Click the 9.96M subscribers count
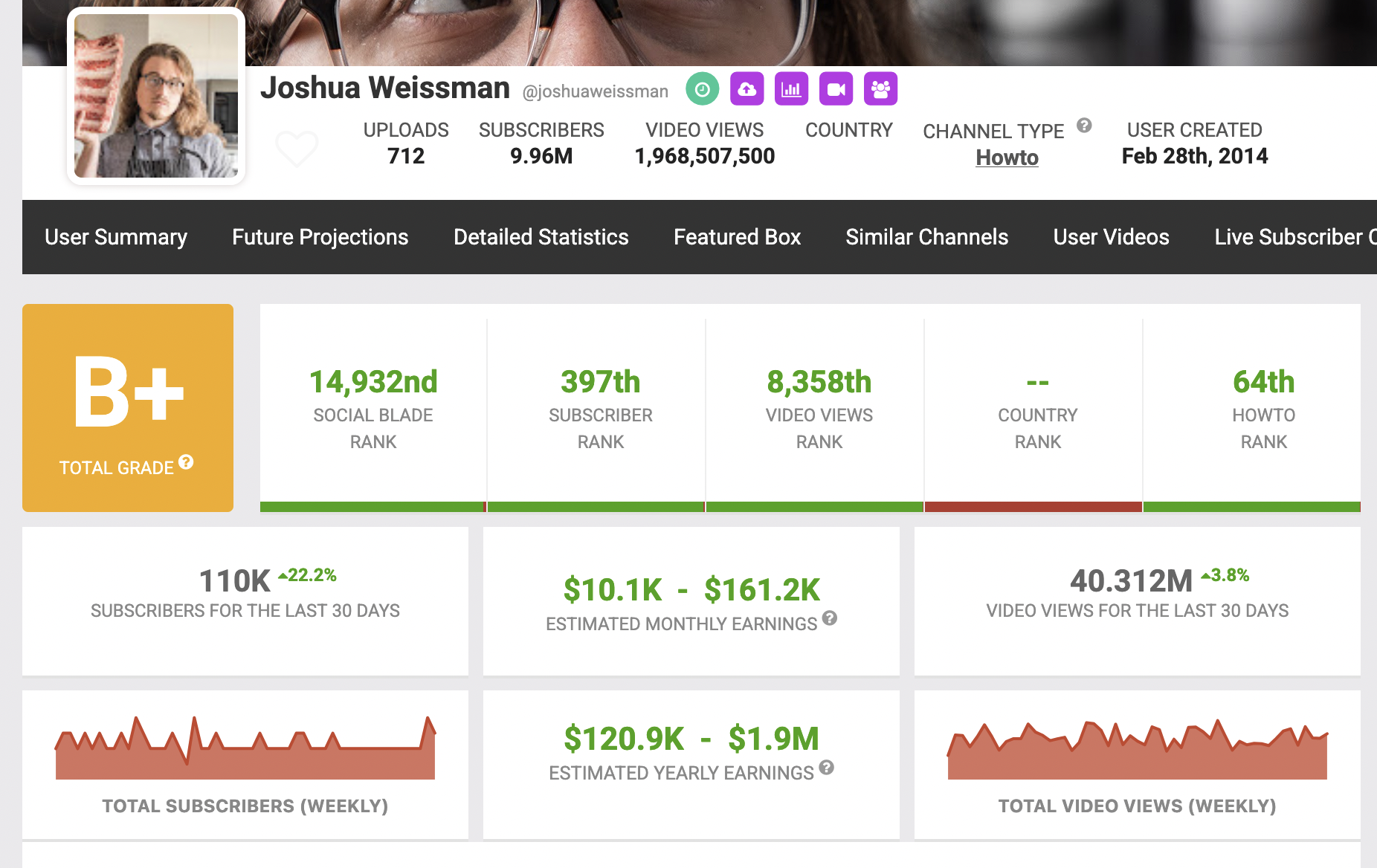The height and width of the screenshot is (868, 1377). [541, 156]
